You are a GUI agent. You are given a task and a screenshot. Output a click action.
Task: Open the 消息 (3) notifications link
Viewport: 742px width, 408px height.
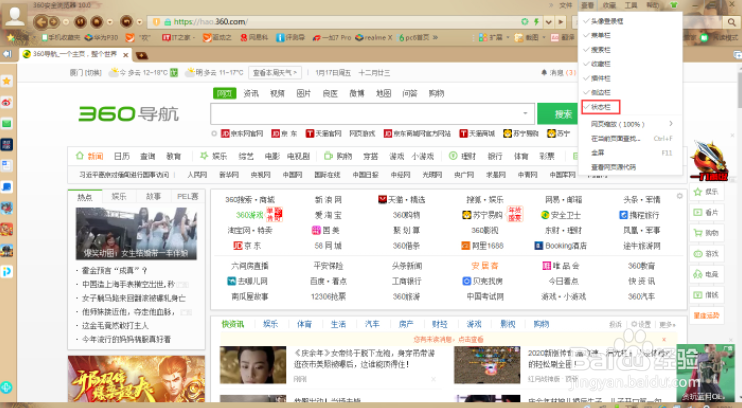[558, 73]
